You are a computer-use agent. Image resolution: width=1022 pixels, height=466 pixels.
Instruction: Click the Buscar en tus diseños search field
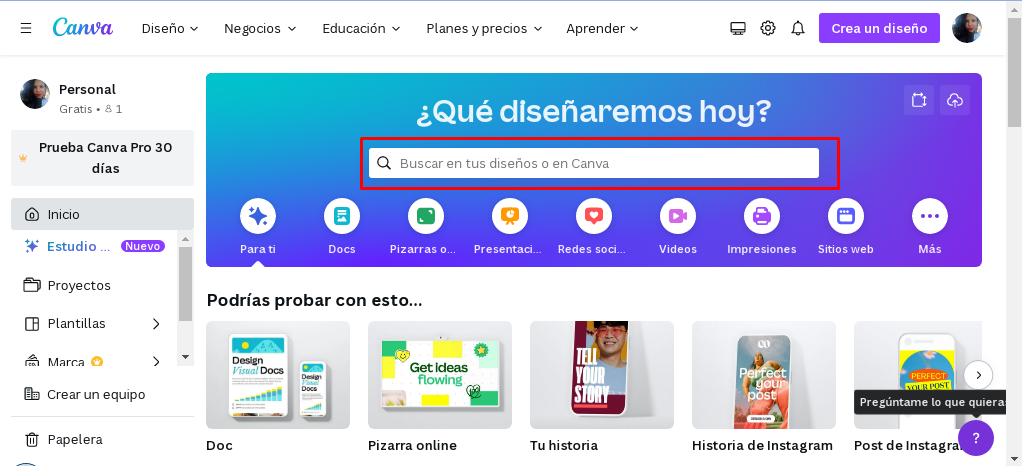[x=594, y=163]
